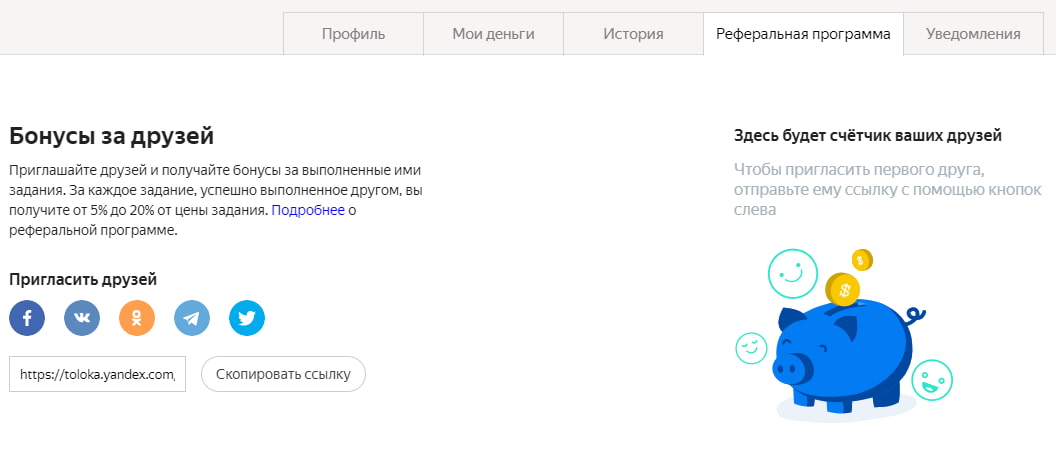This screenshot has width=1056, height=476.
Task: Click the winking smiley left of the piggy bank
Action: coord(751,348)
